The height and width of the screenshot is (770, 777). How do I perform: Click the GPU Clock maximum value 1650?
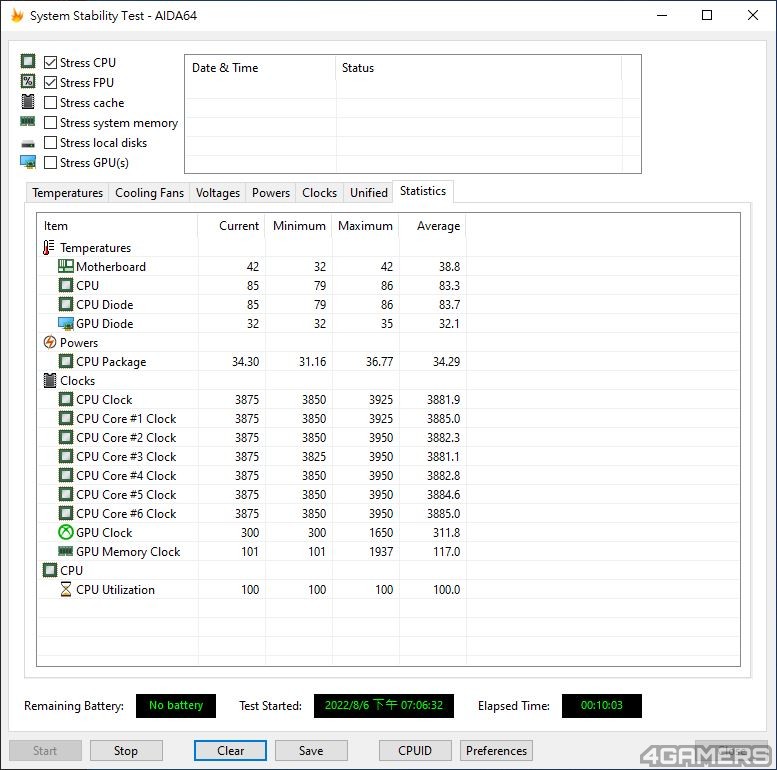381,533
